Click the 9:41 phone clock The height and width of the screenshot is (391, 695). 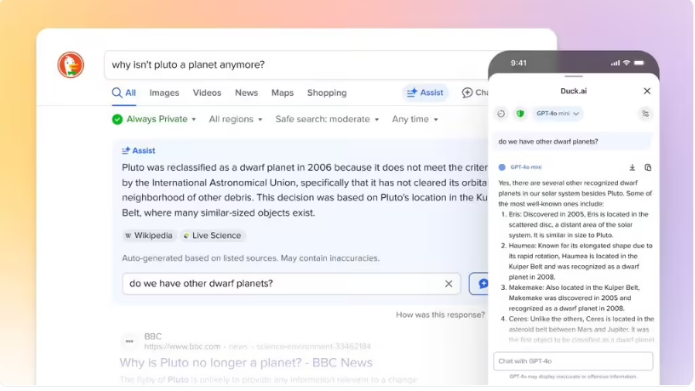tap(518, 63)
